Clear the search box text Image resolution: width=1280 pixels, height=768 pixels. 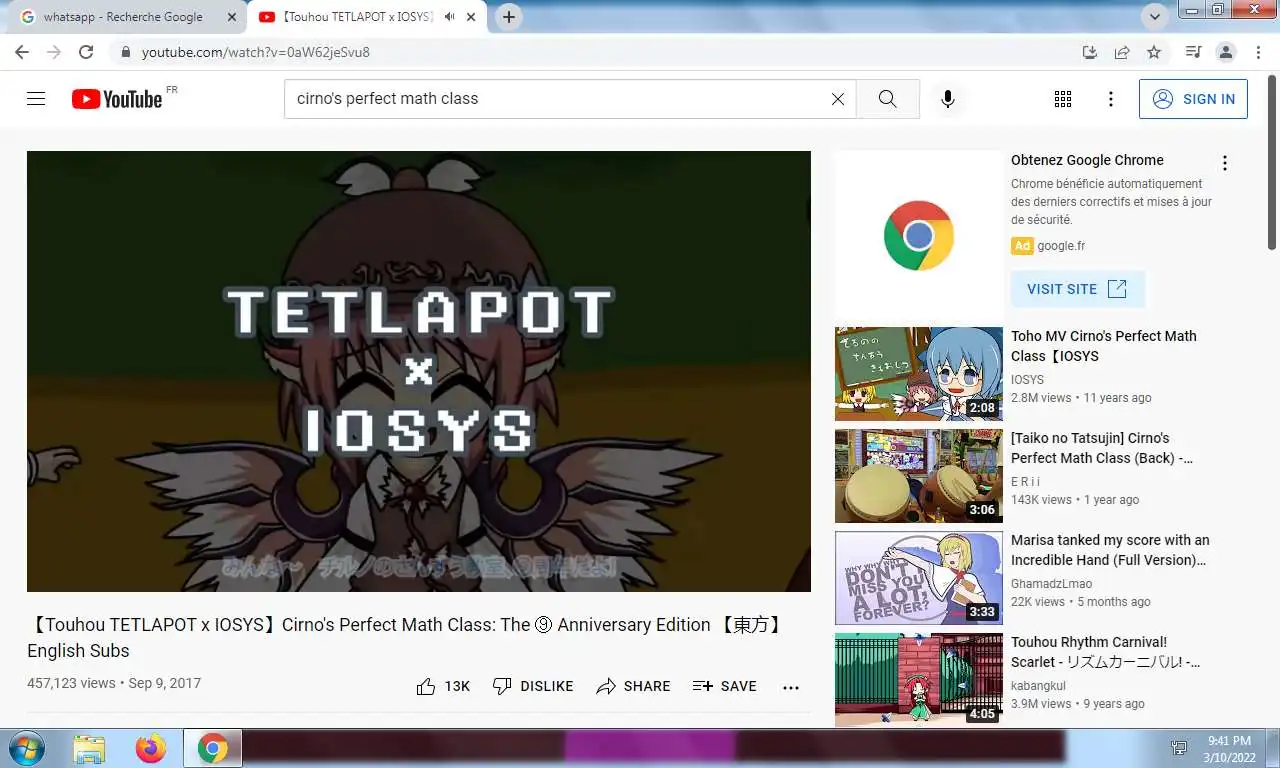click(838, 99)
